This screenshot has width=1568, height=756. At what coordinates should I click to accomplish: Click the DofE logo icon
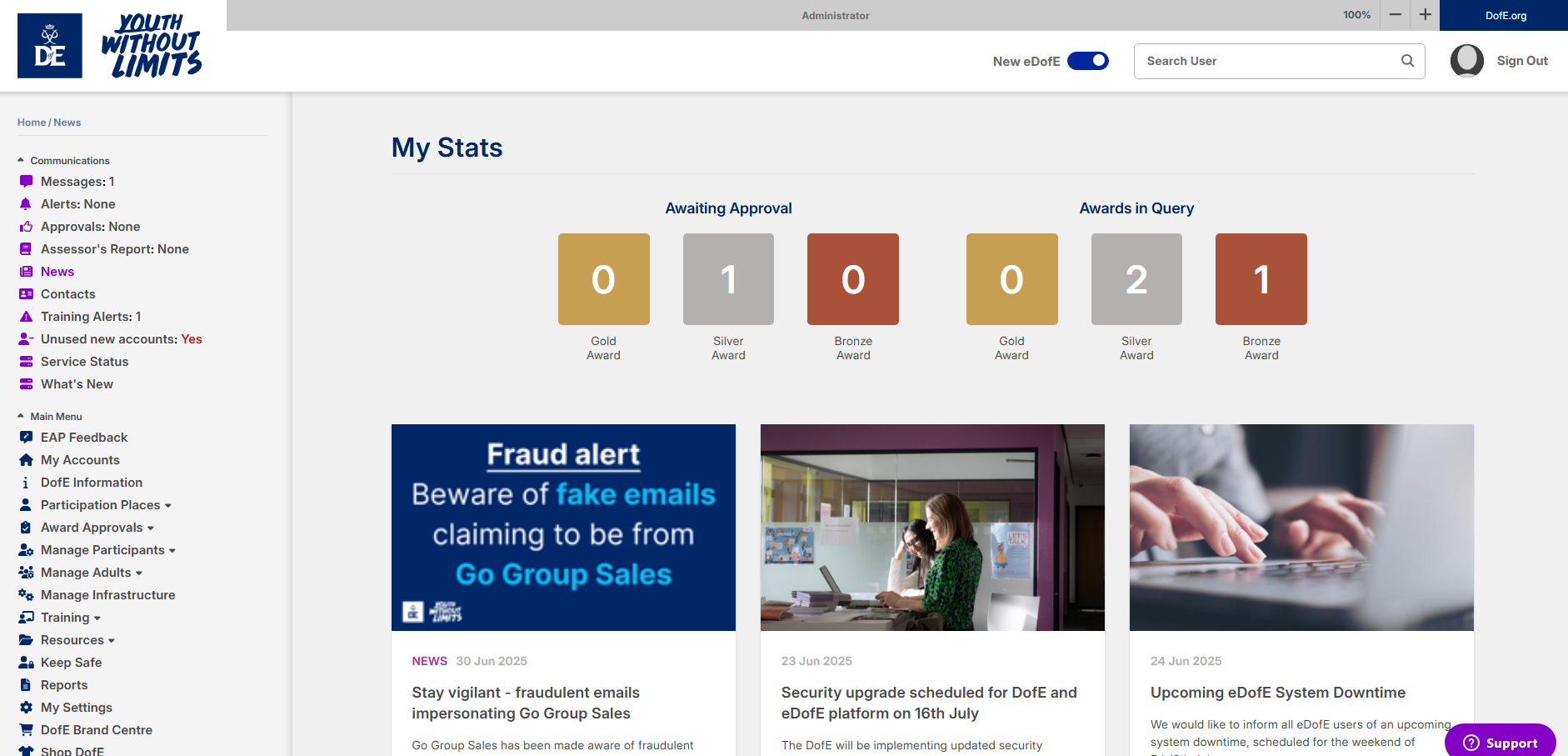(x=50, y=46)
